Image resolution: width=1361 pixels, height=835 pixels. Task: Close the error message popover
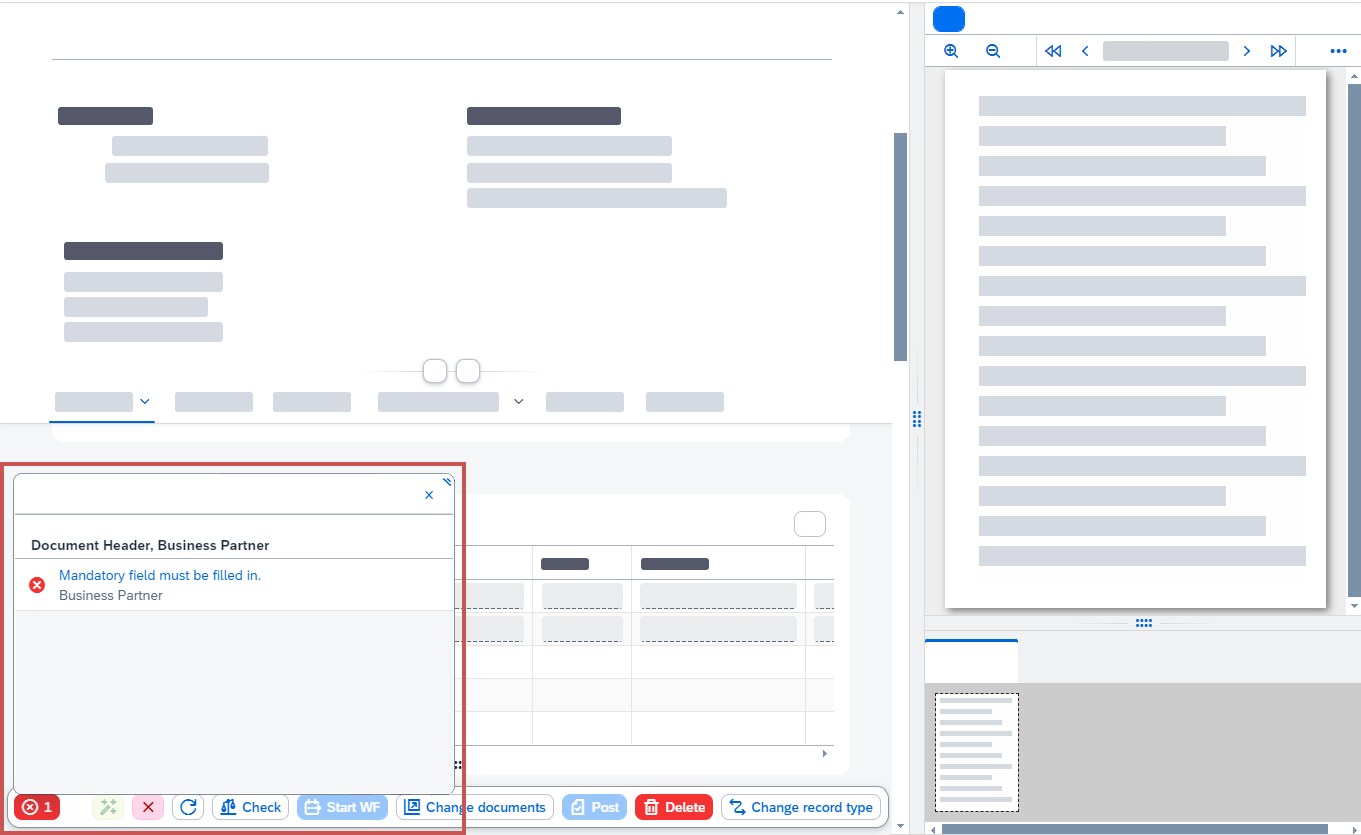(429, 495)
